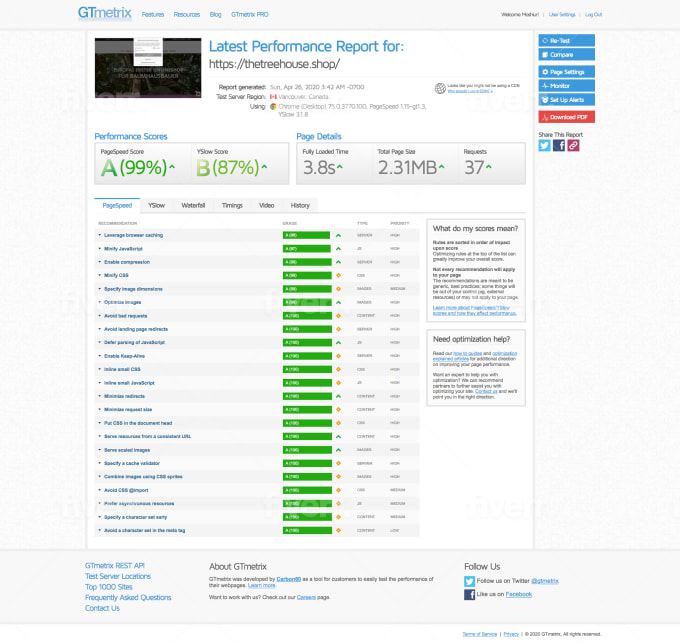Switch to the YSlow tab
The height and width of the screenshot is (643, 680).
[157, 206]
